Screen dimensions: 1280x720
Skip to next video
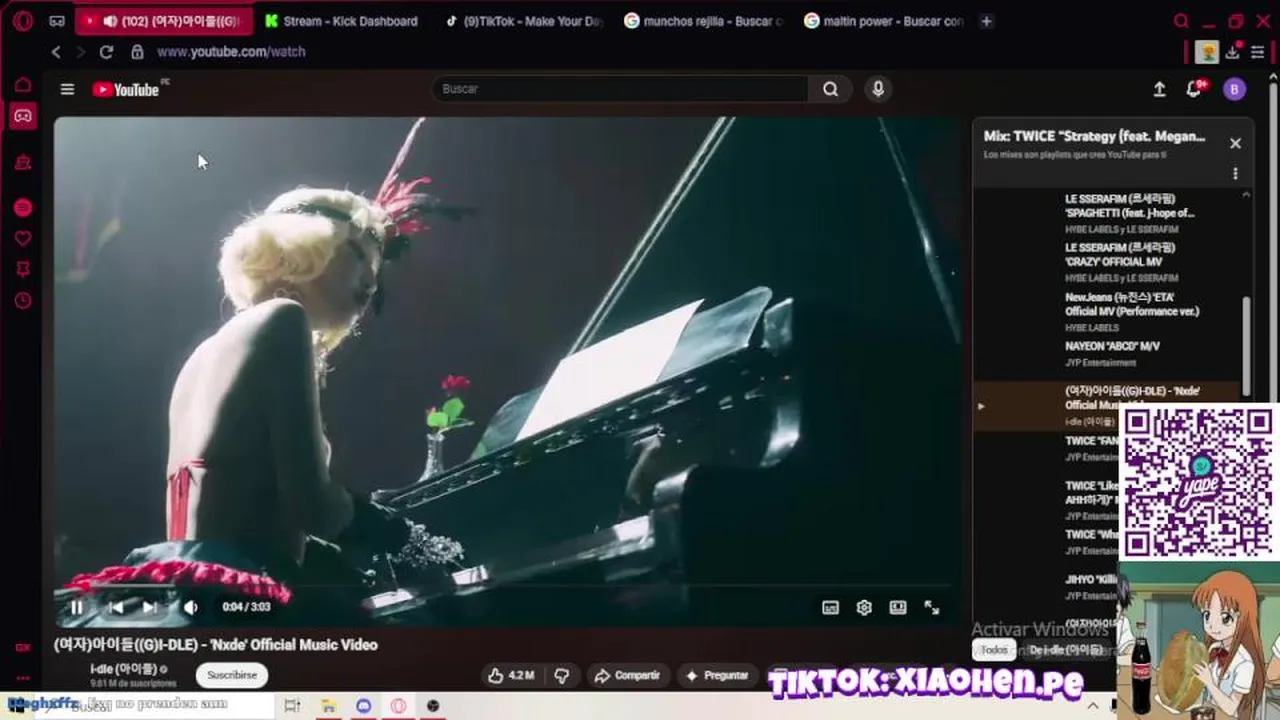click(x=150, y=607)
